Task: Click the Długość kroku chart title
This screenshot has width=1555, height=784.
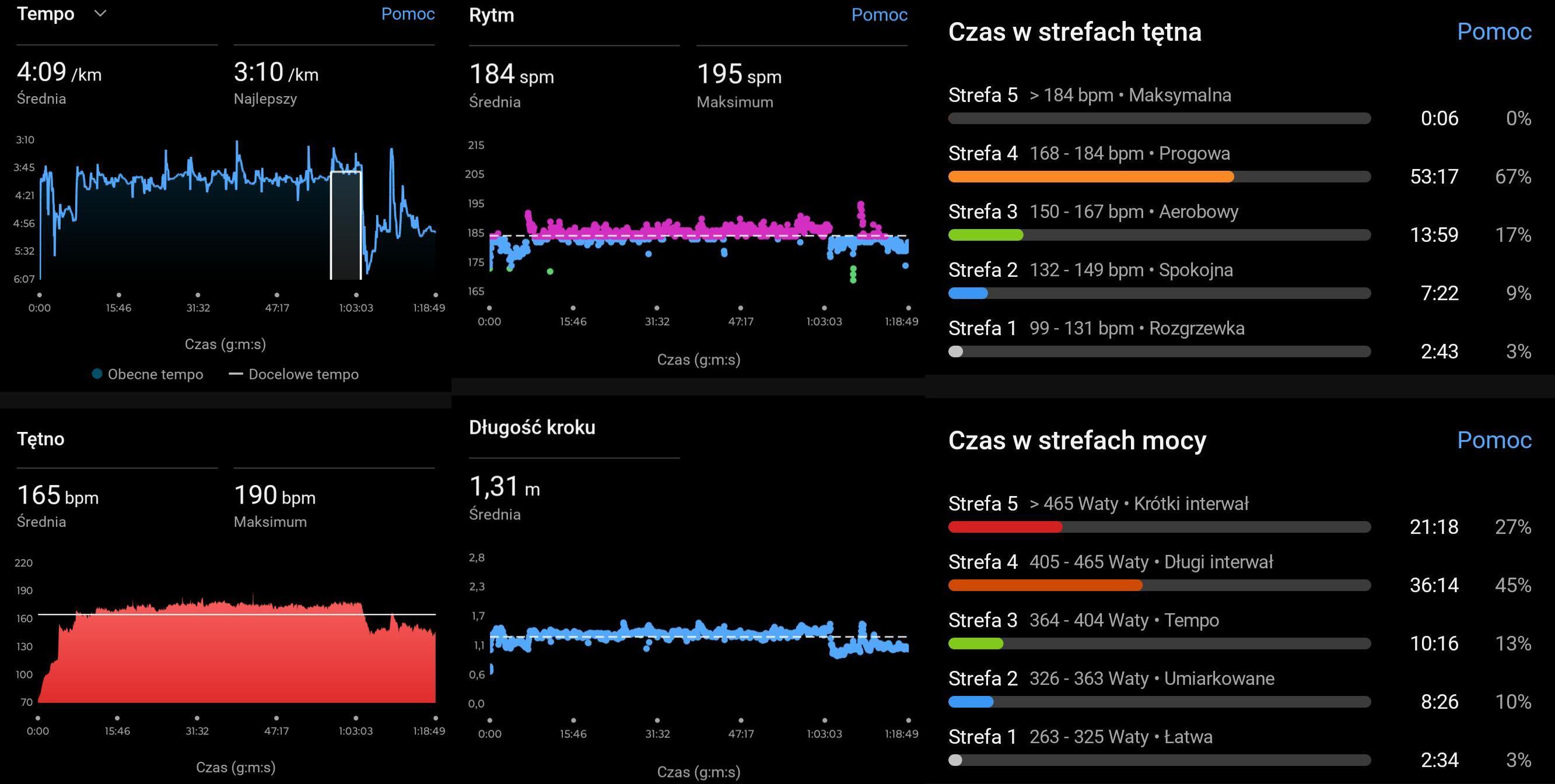Action: [531, 427]
